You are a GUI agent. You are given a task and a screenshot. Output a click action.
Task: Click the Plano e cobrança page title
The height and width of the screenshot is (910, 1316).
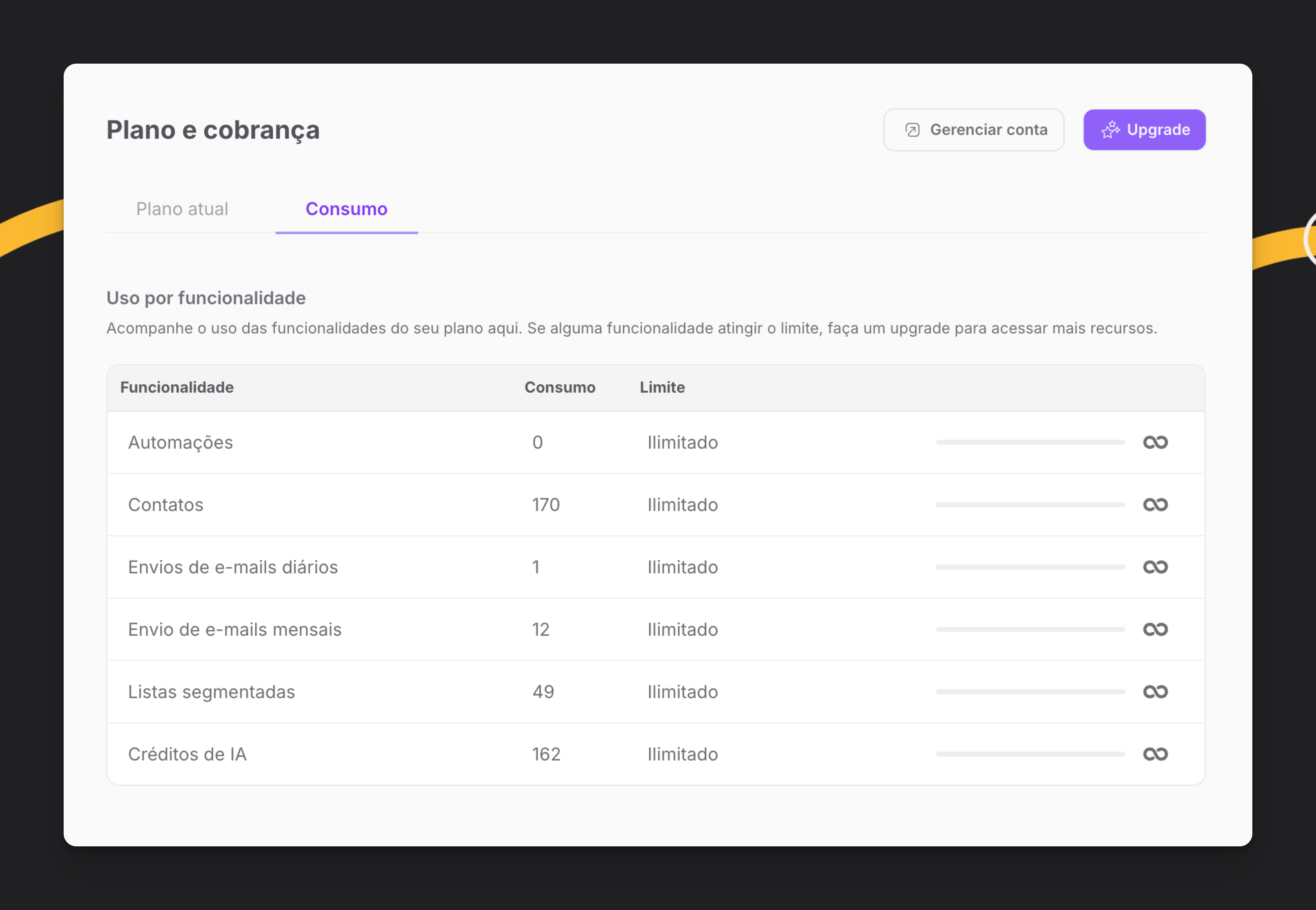coord(213,130)
